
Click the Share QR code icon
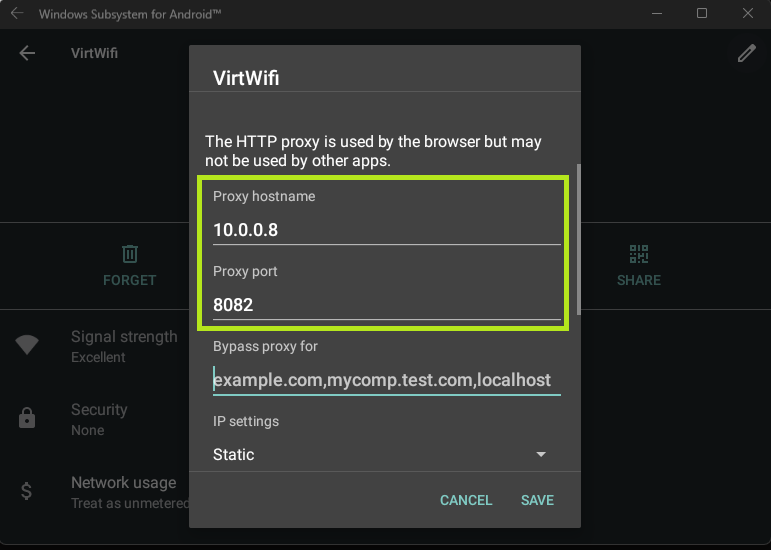(x=639, y=254)
